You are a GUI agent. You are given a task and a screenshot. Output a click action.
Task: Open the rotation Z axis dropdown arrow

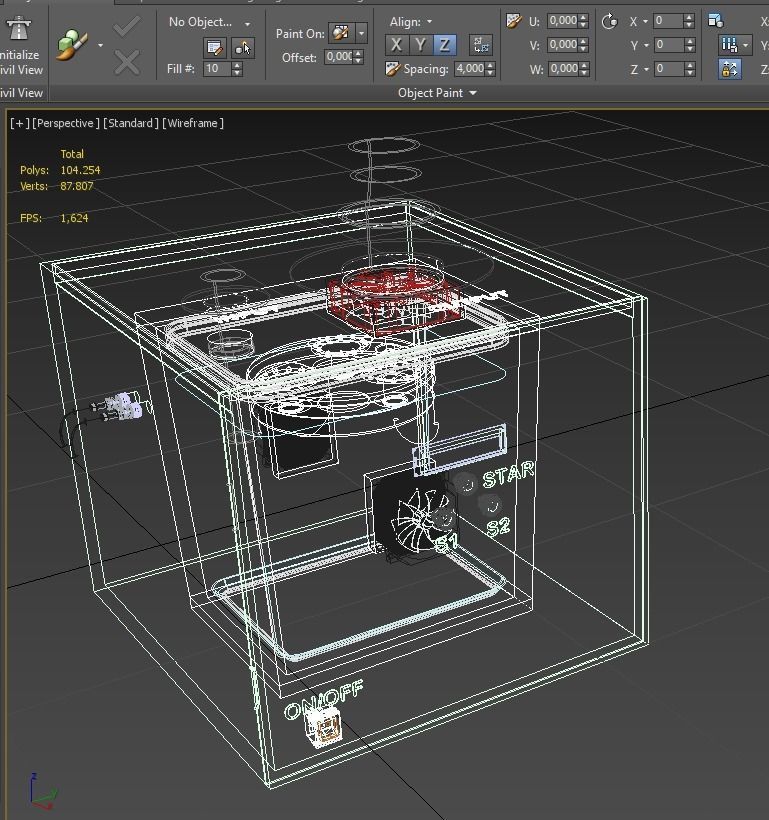[x=646, y=69]
